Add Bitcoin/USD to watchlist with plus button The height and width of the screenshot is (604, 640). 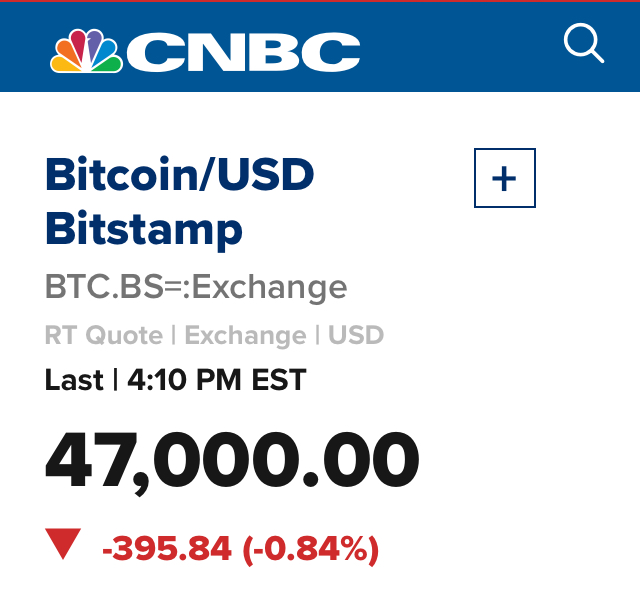(504, 178)
